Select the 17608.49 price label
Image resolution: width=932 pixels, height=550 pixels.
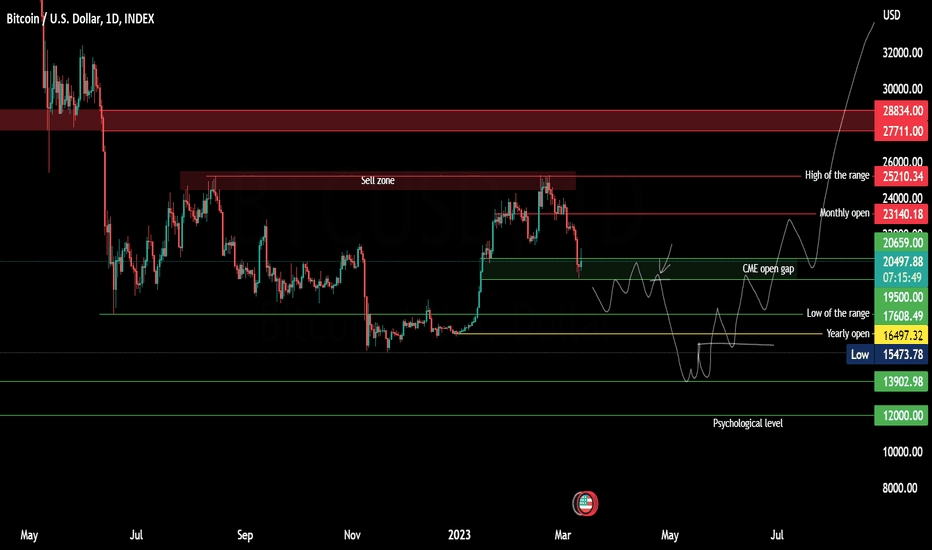coord(901,316)
